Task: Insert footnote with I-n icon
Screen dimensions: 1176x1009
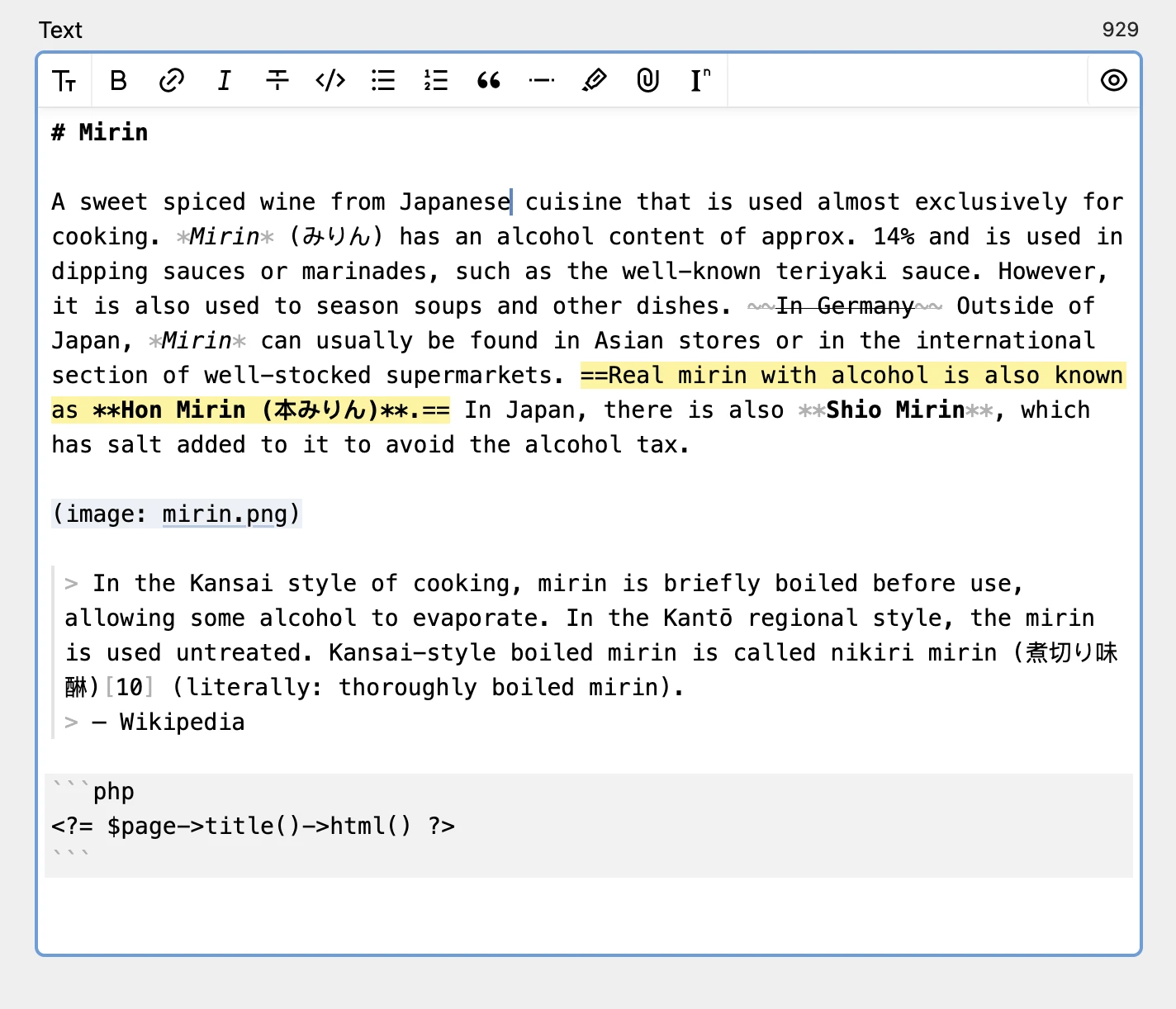Action: (x=700, y=81)
